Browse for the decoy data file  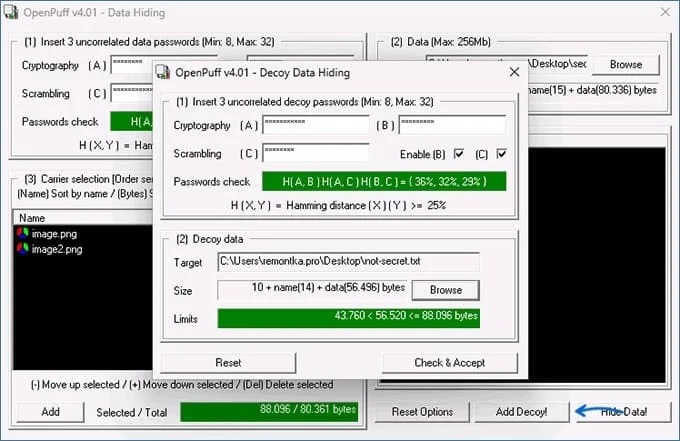(446, 290)
